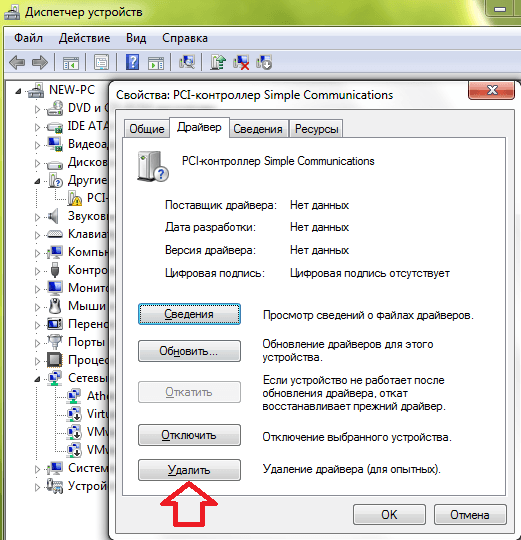Click the Обновить... button
Viewport: 521px width, 540px height.
coord(189,351)
